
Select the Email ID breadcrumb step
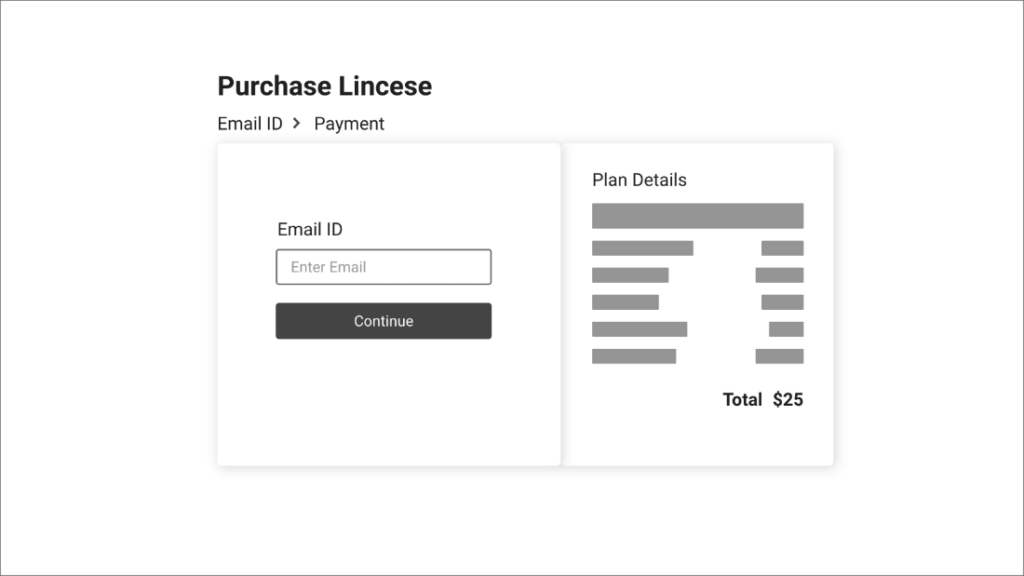(x=250, y=123)
